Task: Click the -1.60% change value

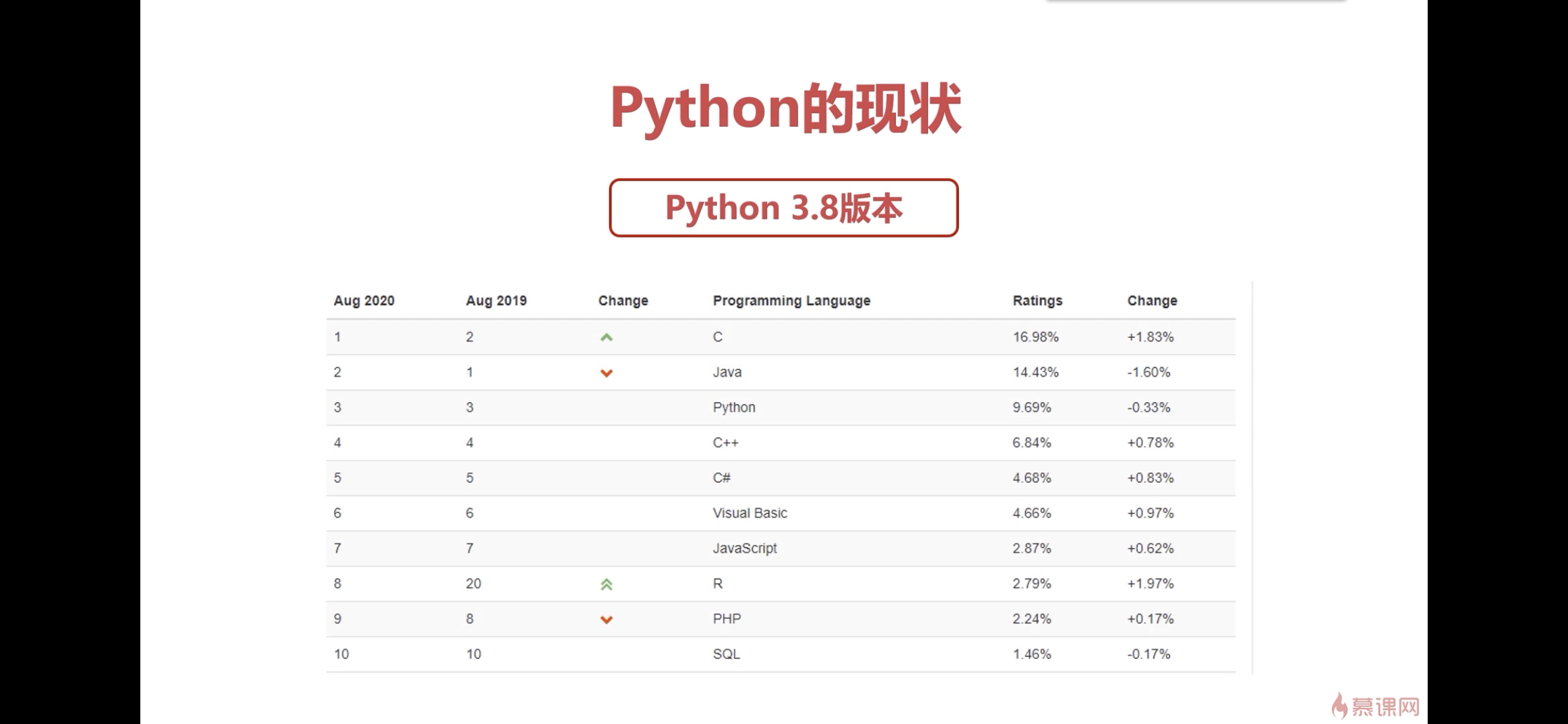Action: 1149,372
